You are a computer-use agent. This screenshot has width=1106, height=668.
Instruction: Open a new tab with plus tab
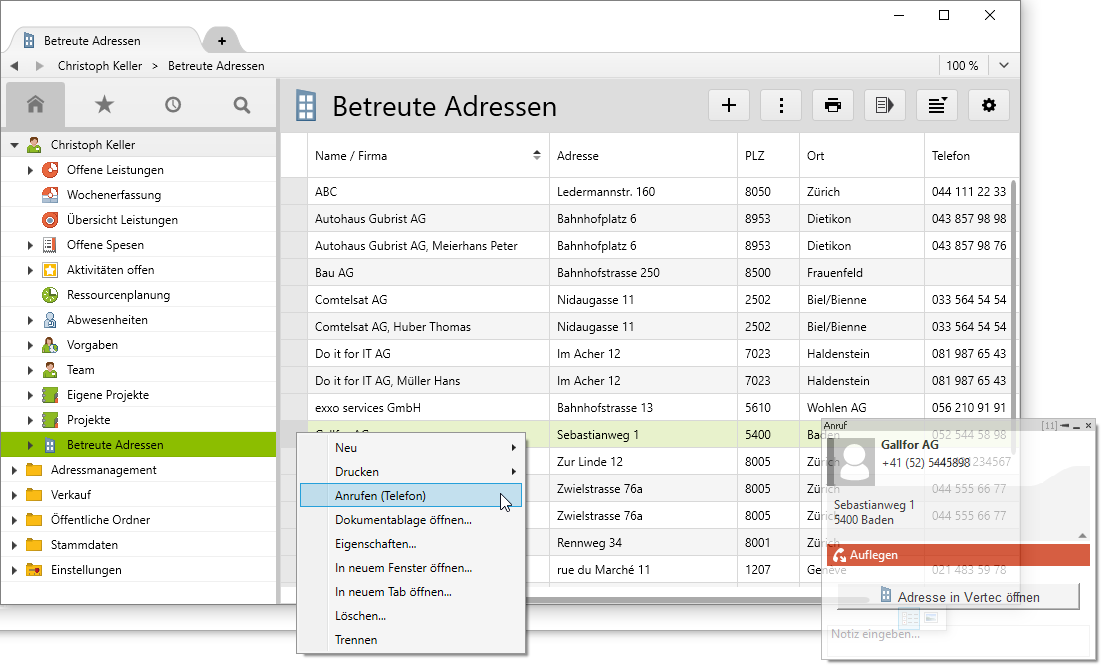click(x=221, y=41)
